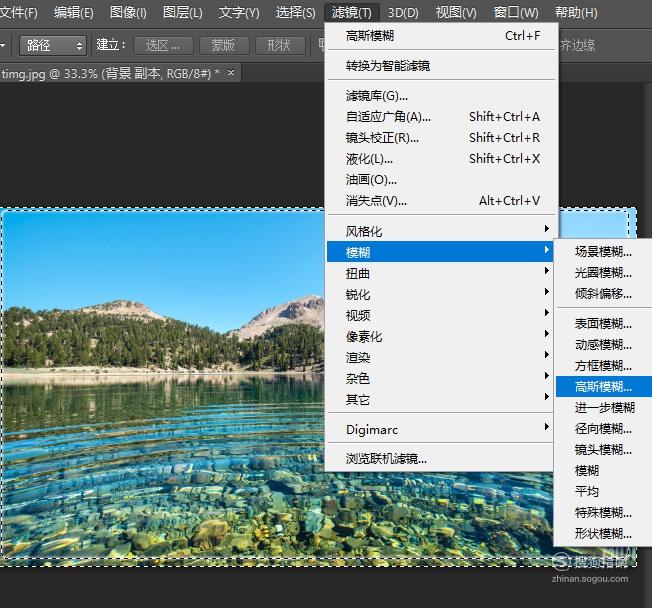Choose 转换为智能滤镜
This screenshot has width=652, height=608.
(x=442, y=66)
